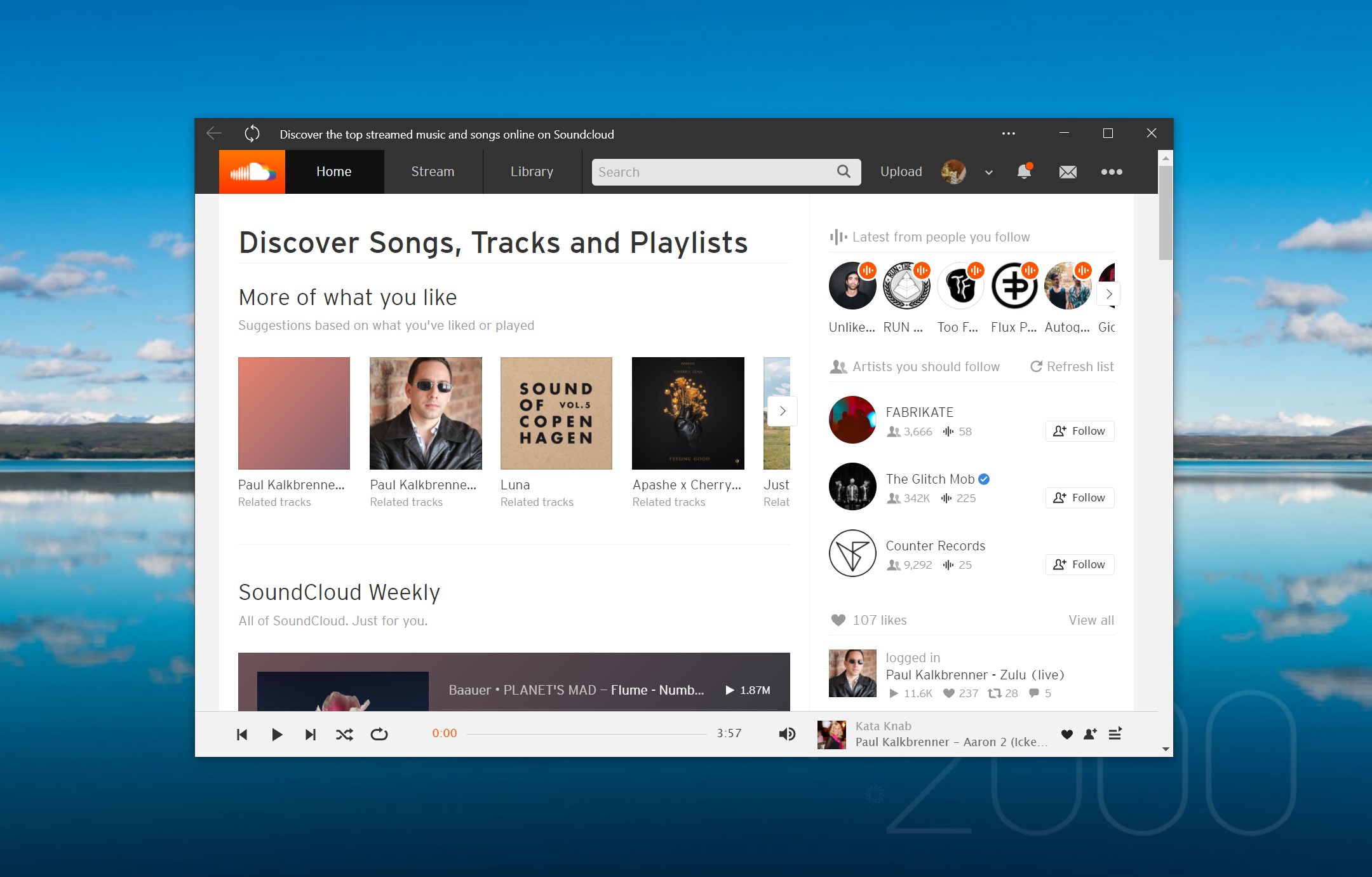Click the playback progress bar
The image size is (1372, 877).
click(587, 734)
